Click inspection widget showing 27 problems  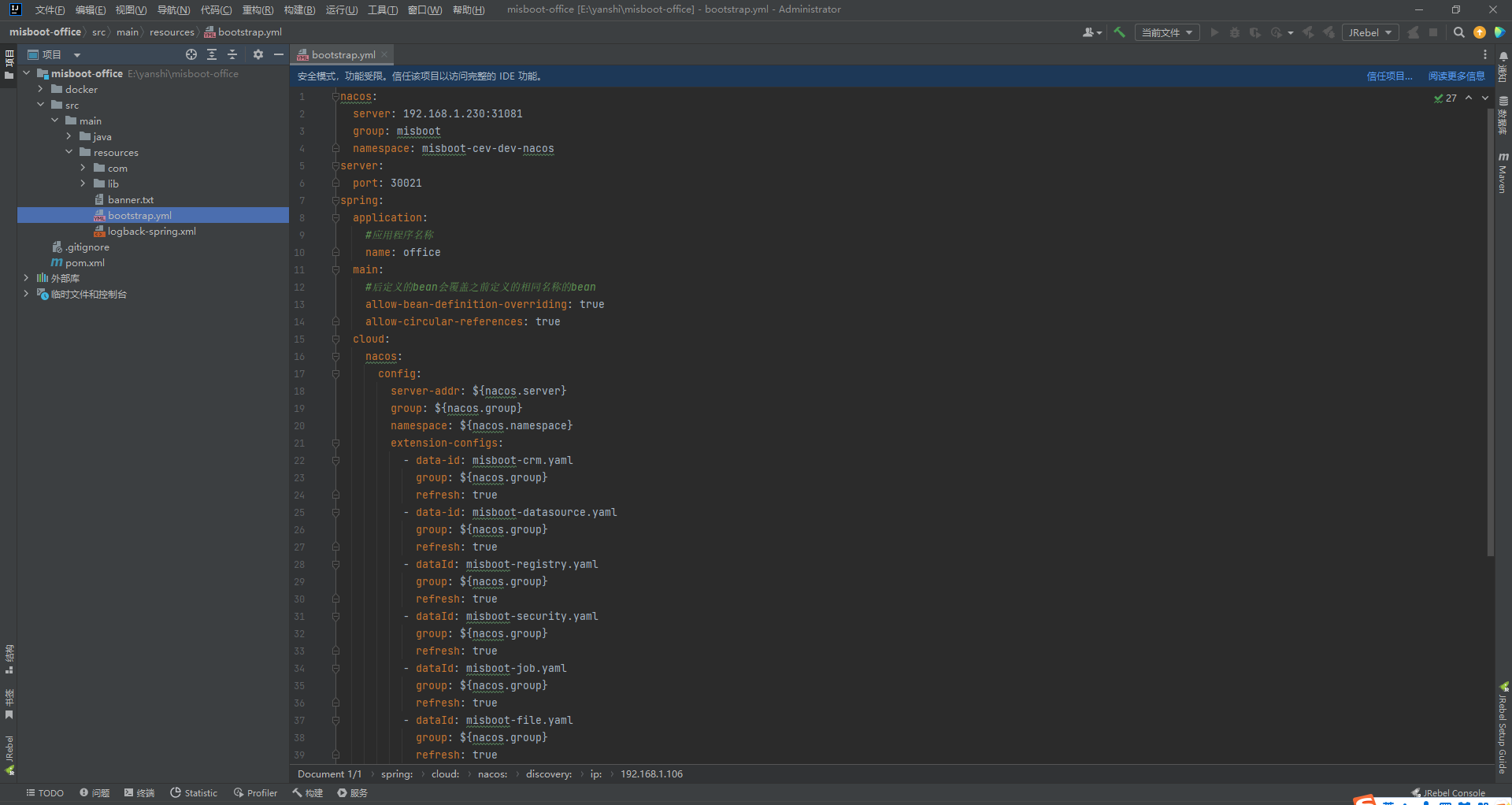coord(1445,98)
